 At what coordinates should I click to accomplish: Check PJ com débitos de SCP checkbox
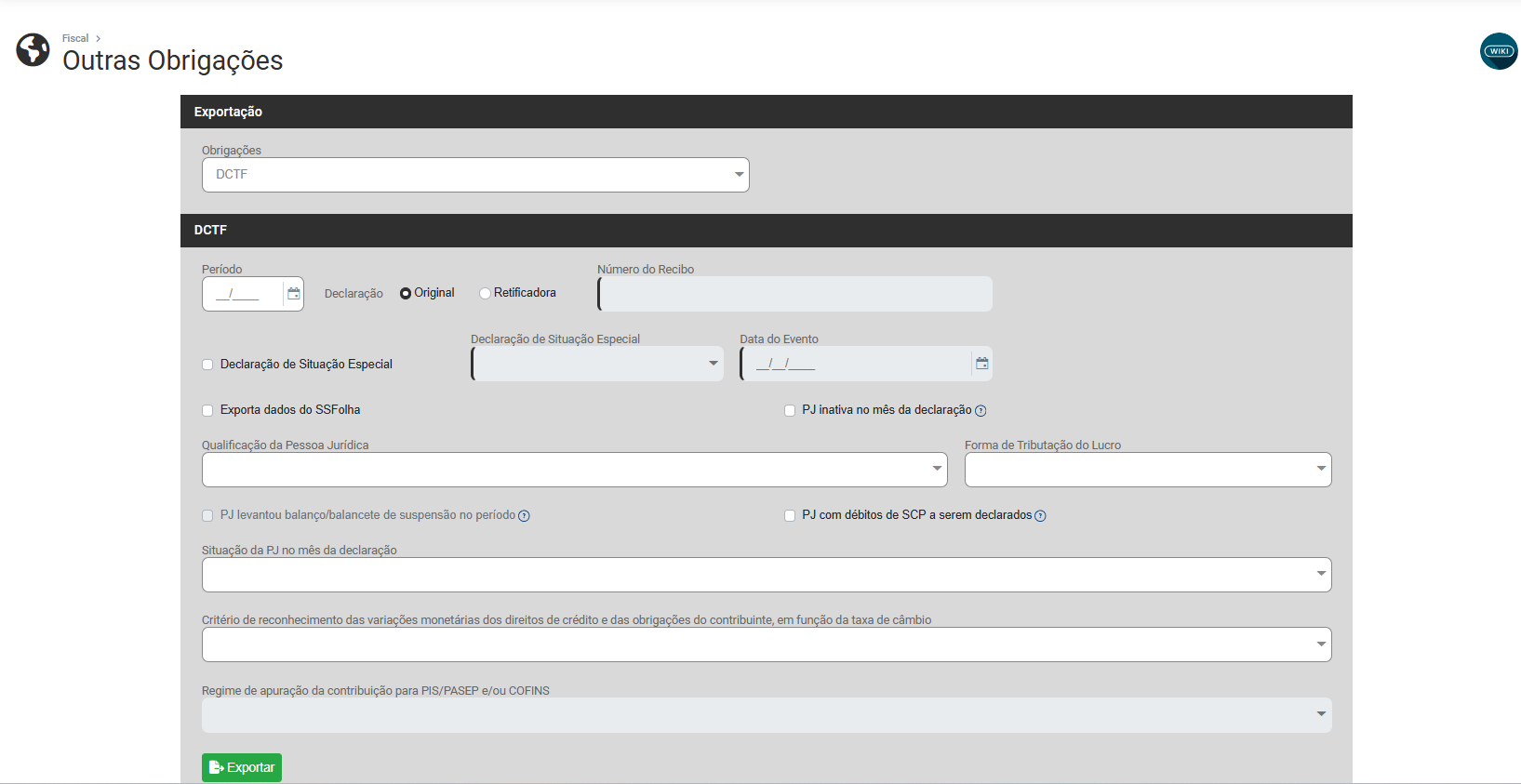click(790, 515)
